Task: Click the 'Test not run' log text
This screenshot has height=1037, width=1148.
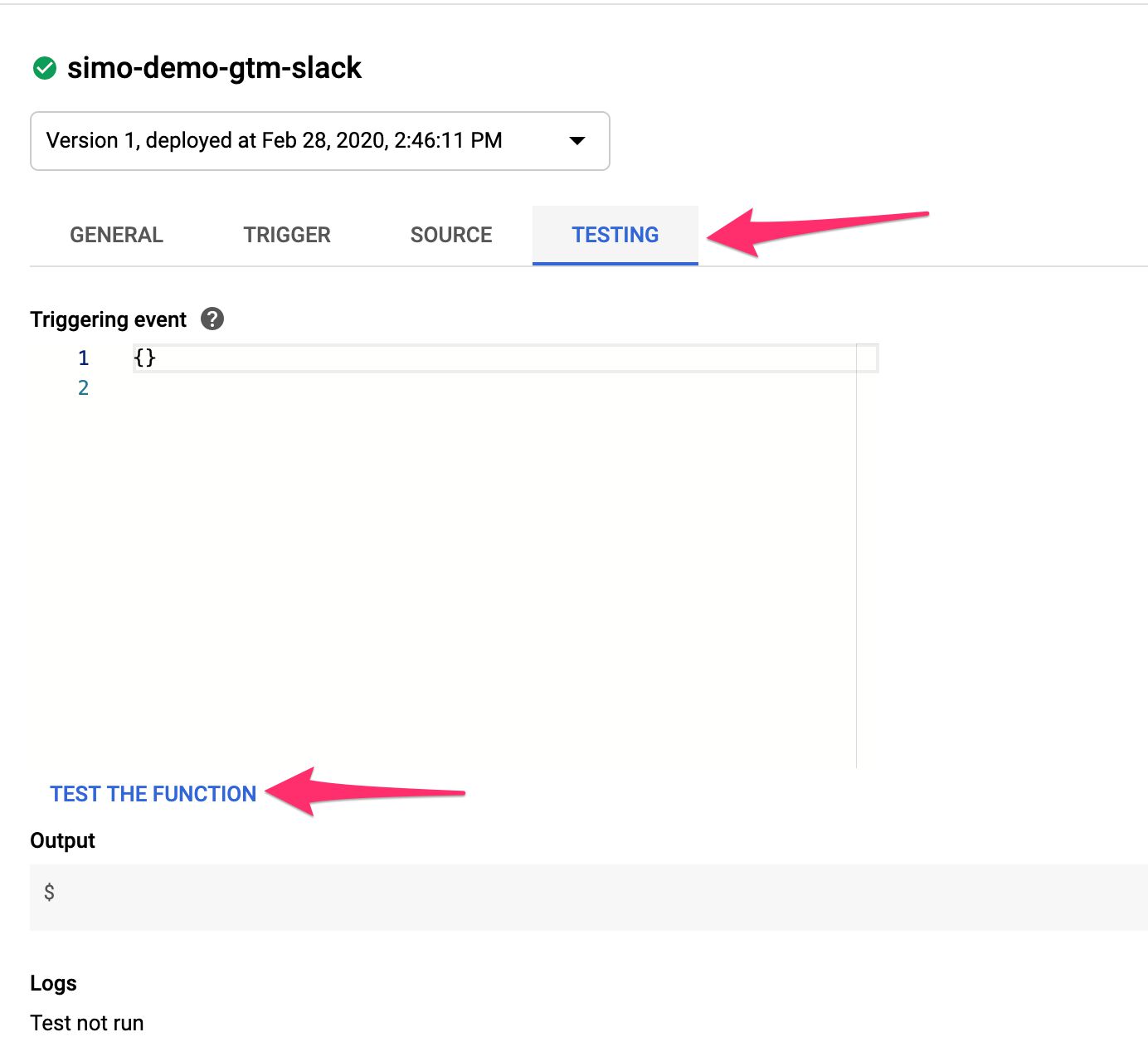Action: (87, 1023)
